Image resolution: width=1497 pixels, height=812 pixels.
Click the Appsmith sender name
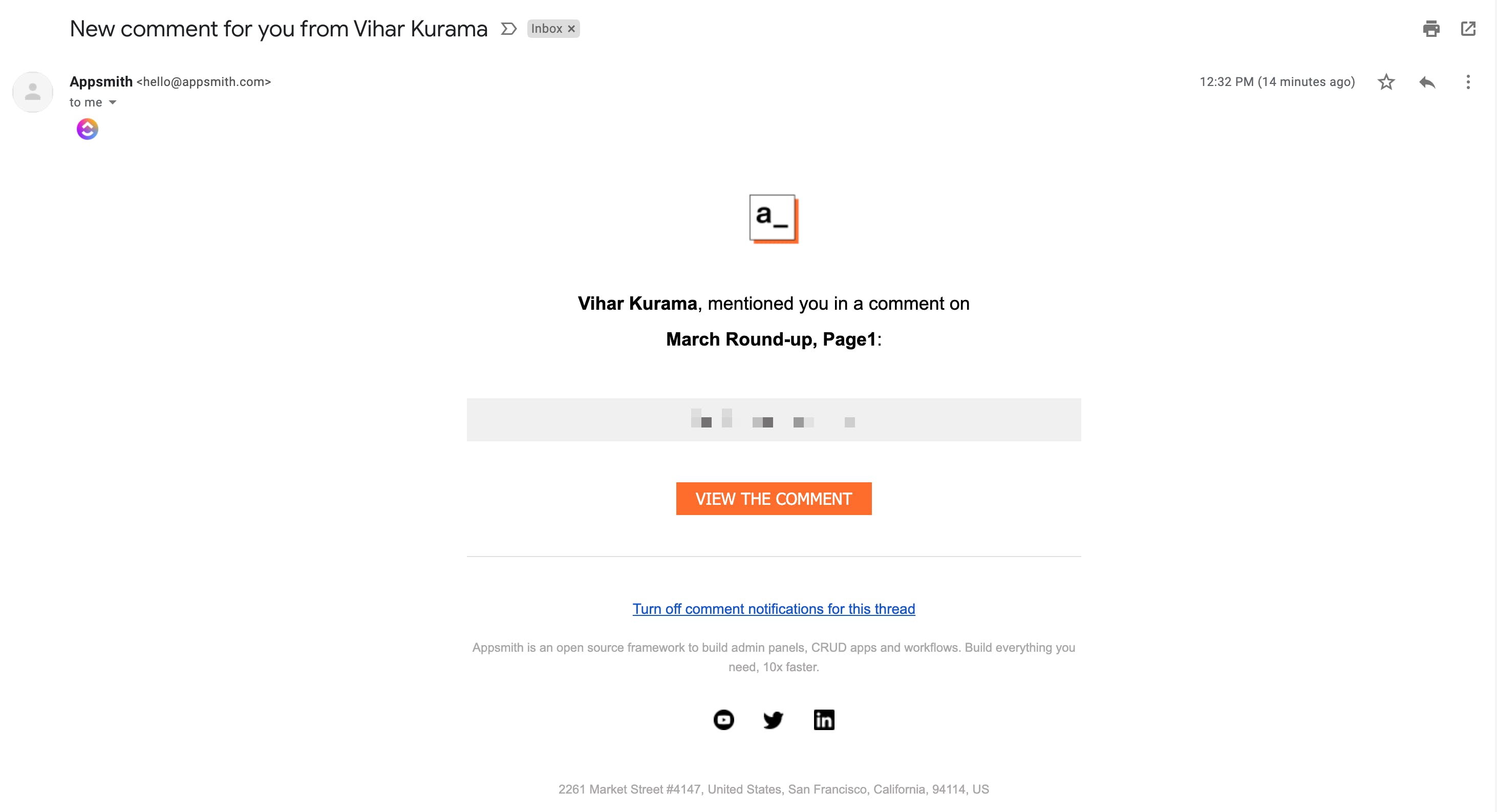(x=101, y=82)
